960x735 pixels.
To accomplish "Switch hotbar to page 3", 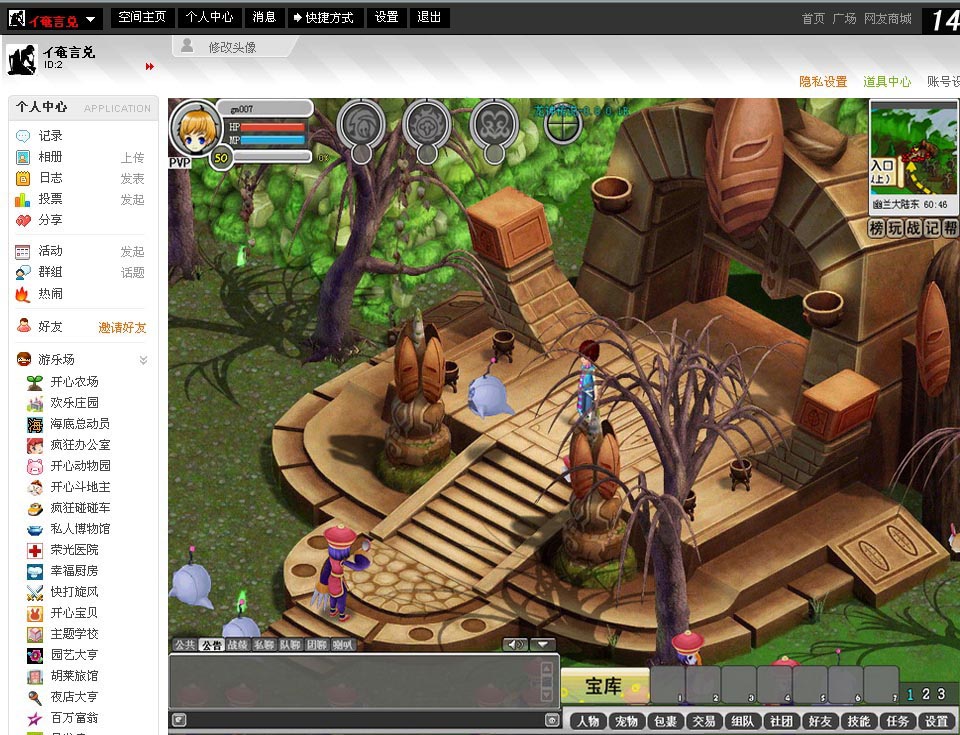I will pos(942,694).
